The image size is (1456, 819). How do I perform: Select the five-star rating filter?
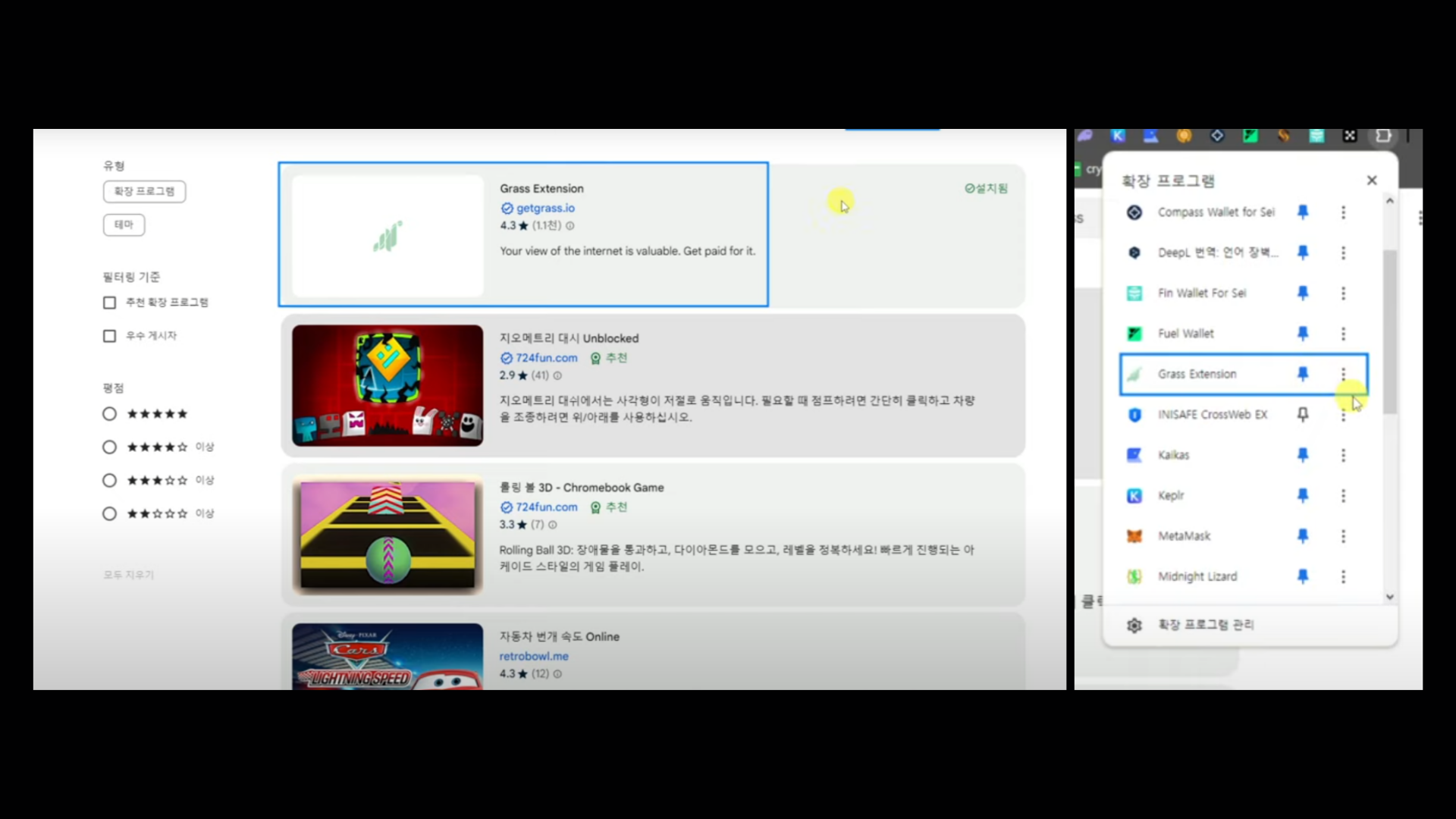(x=109, y=414)
